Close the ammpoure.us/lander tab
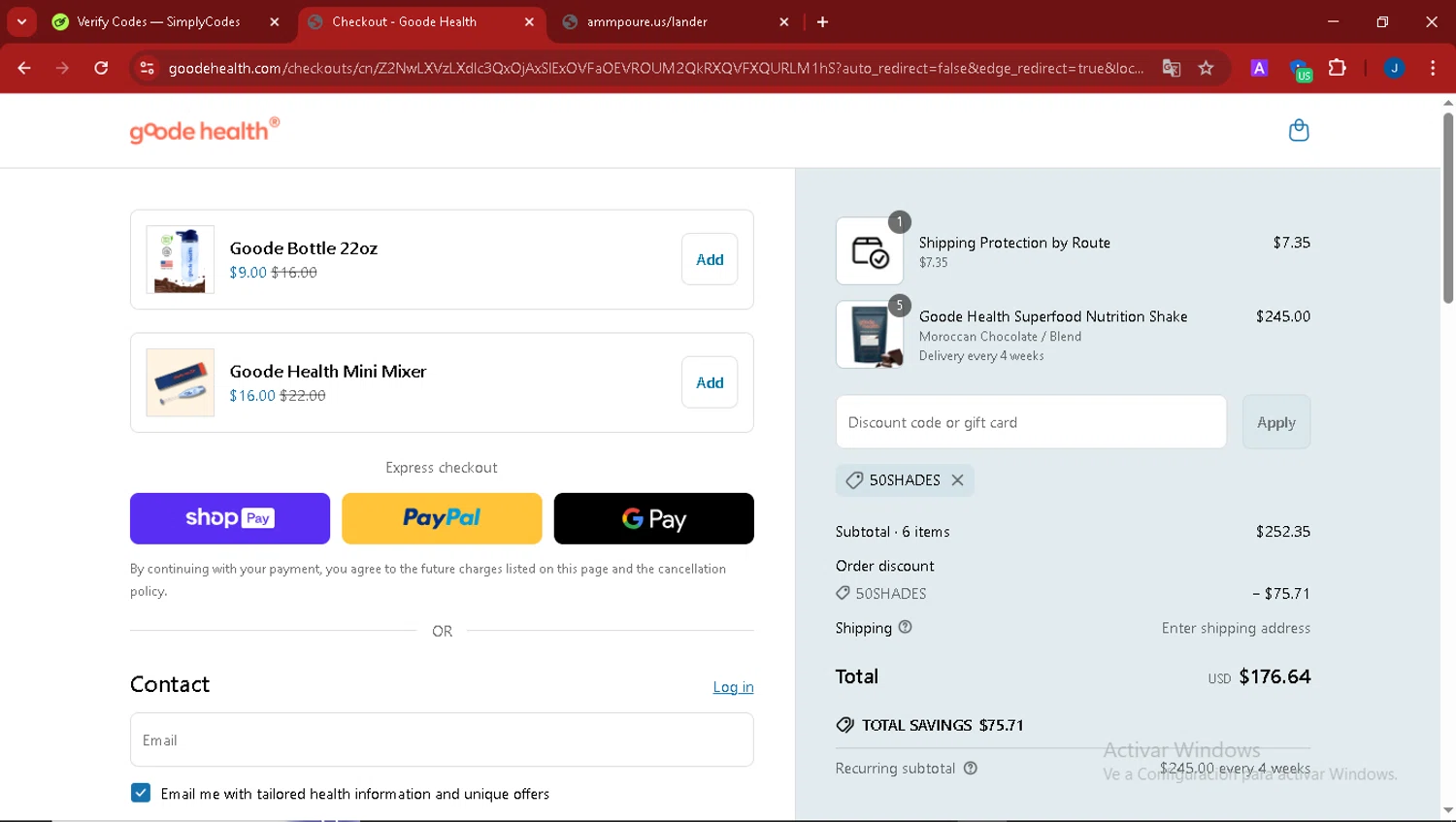Screen dimensions: 1456x822 pos(784,22)
